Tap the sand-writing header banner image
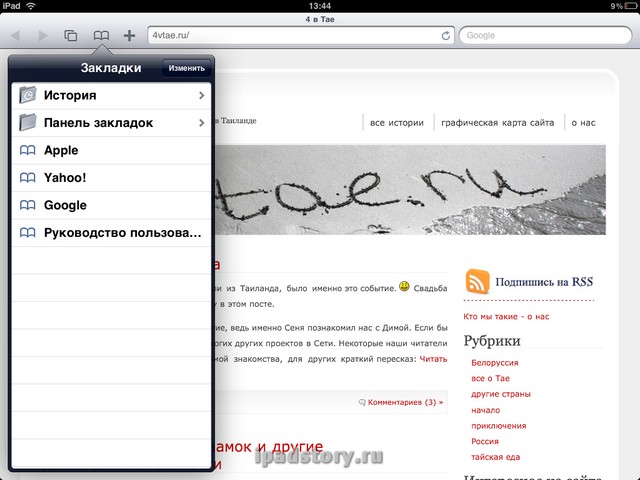 [410, 190]
